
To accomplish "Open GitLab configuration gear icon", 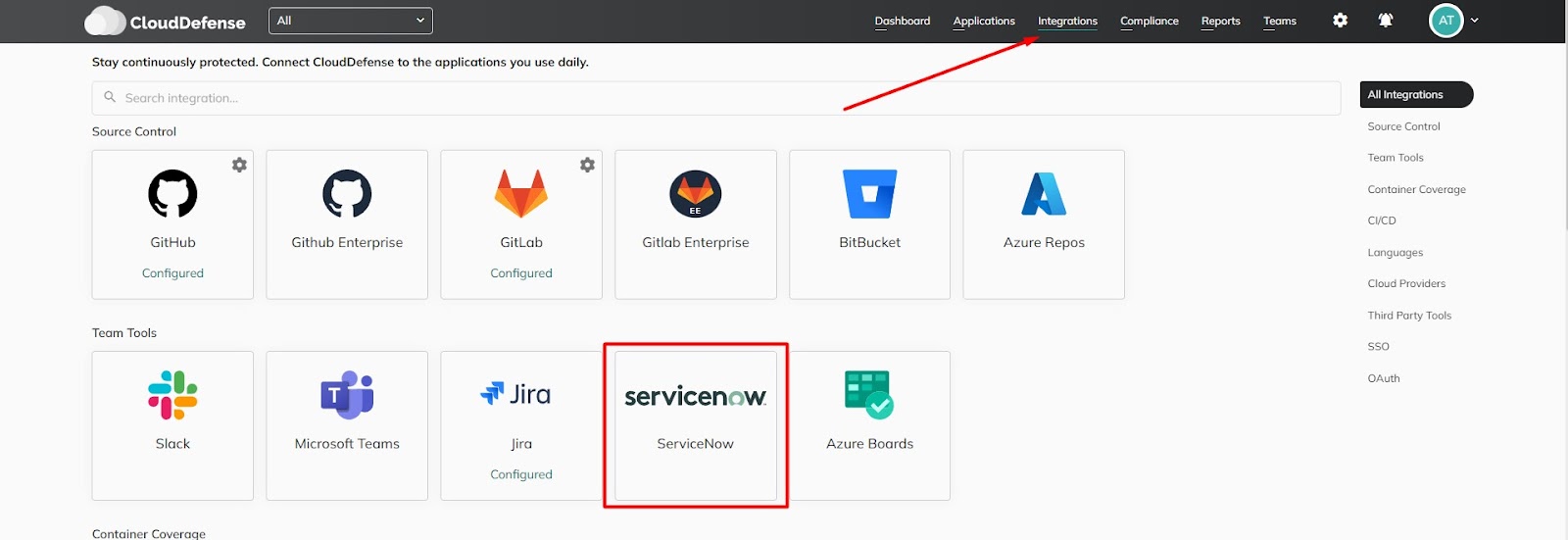I will [x=587, y=165].
